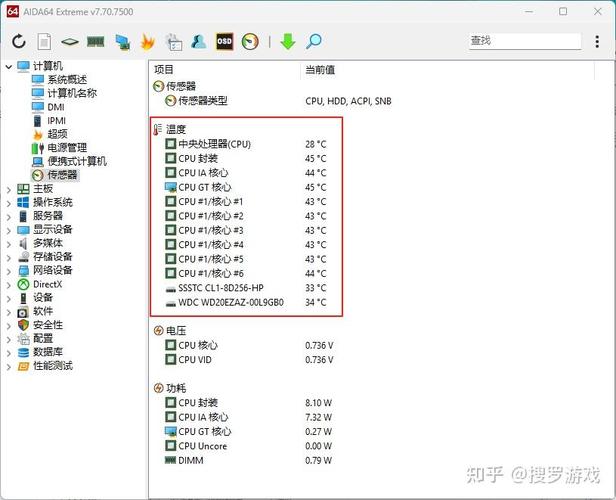Select the 数据库 tree item
Screen dimensions: 616x500
coord(48,352)
